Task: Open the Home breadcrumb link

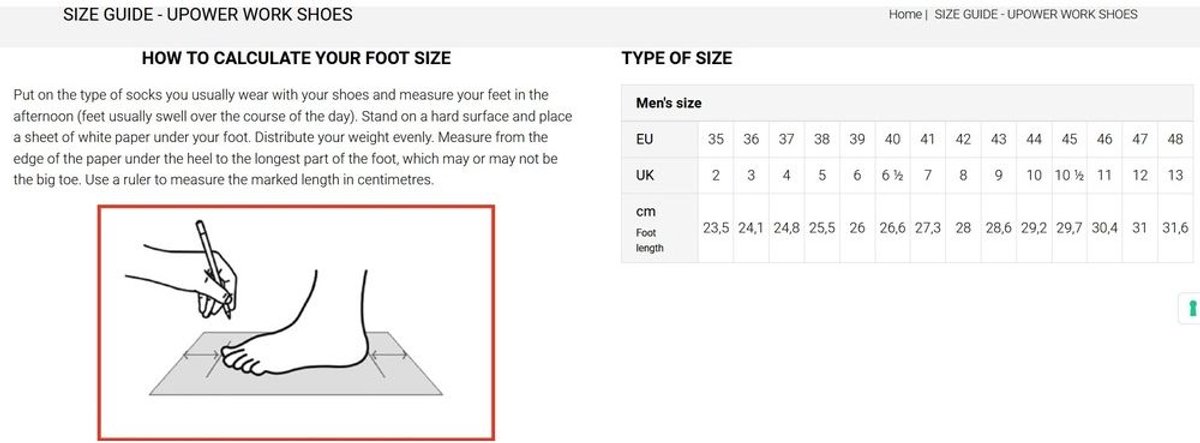Action: [x=905, y=14]
